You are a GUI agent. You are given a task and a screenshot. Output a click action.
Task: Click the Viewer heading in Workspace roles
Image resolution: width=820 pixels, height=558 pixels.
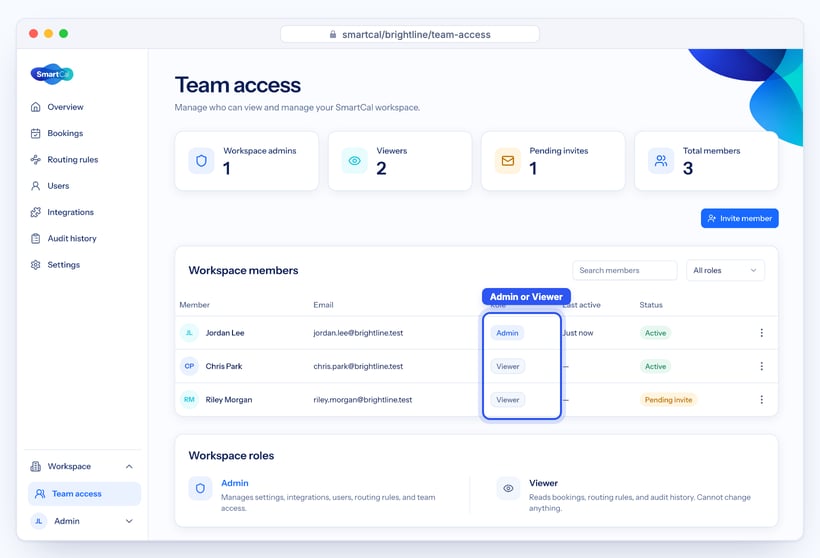pos(543,483)
